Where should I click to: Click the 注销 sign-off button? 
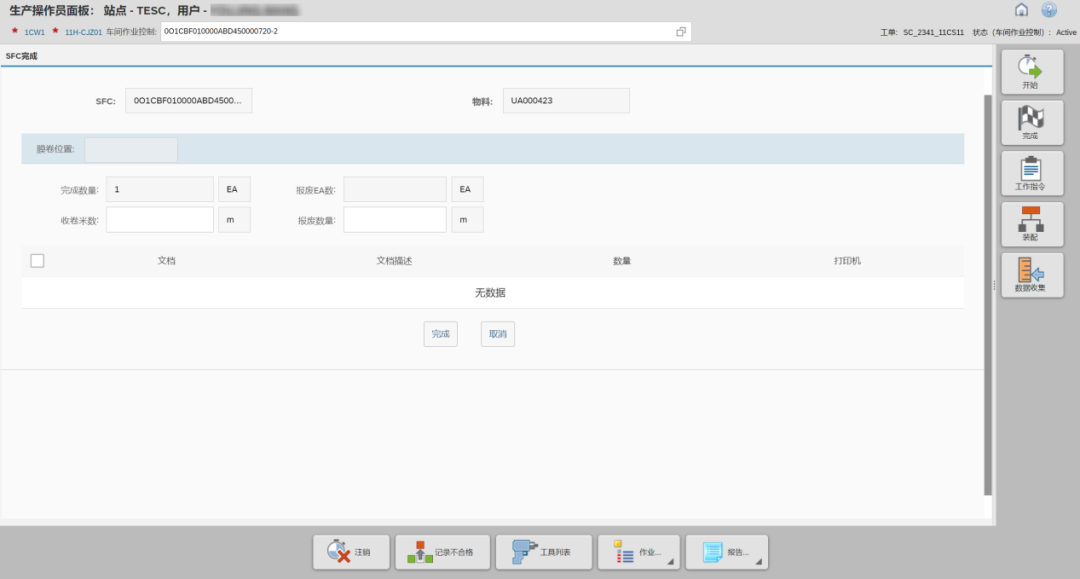pos(351,552)
